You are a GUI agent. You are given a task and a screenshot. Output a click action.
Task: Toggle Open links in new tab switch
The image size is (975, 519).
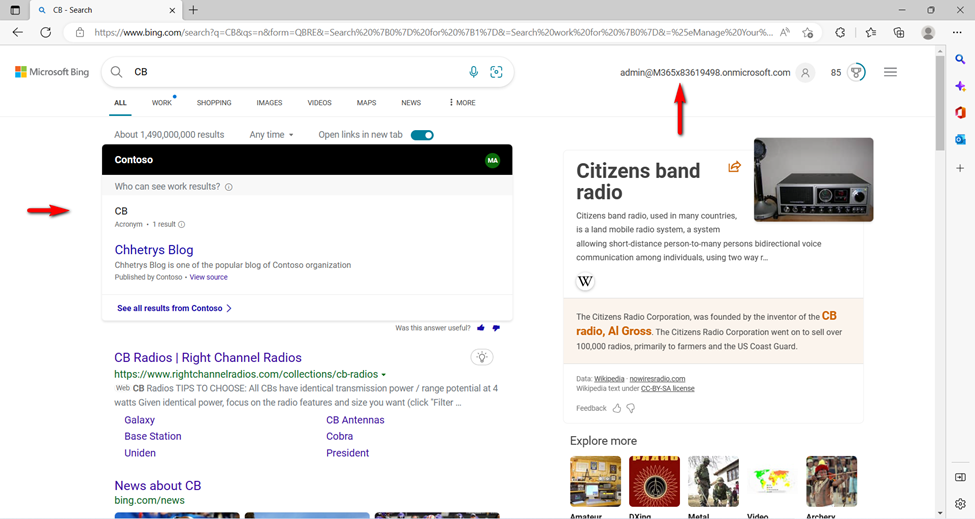tap(422, 135)
